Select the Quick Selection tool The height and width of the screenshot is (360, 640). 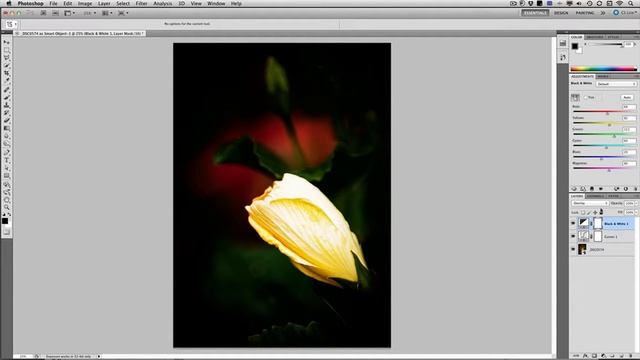coord(7,66)
